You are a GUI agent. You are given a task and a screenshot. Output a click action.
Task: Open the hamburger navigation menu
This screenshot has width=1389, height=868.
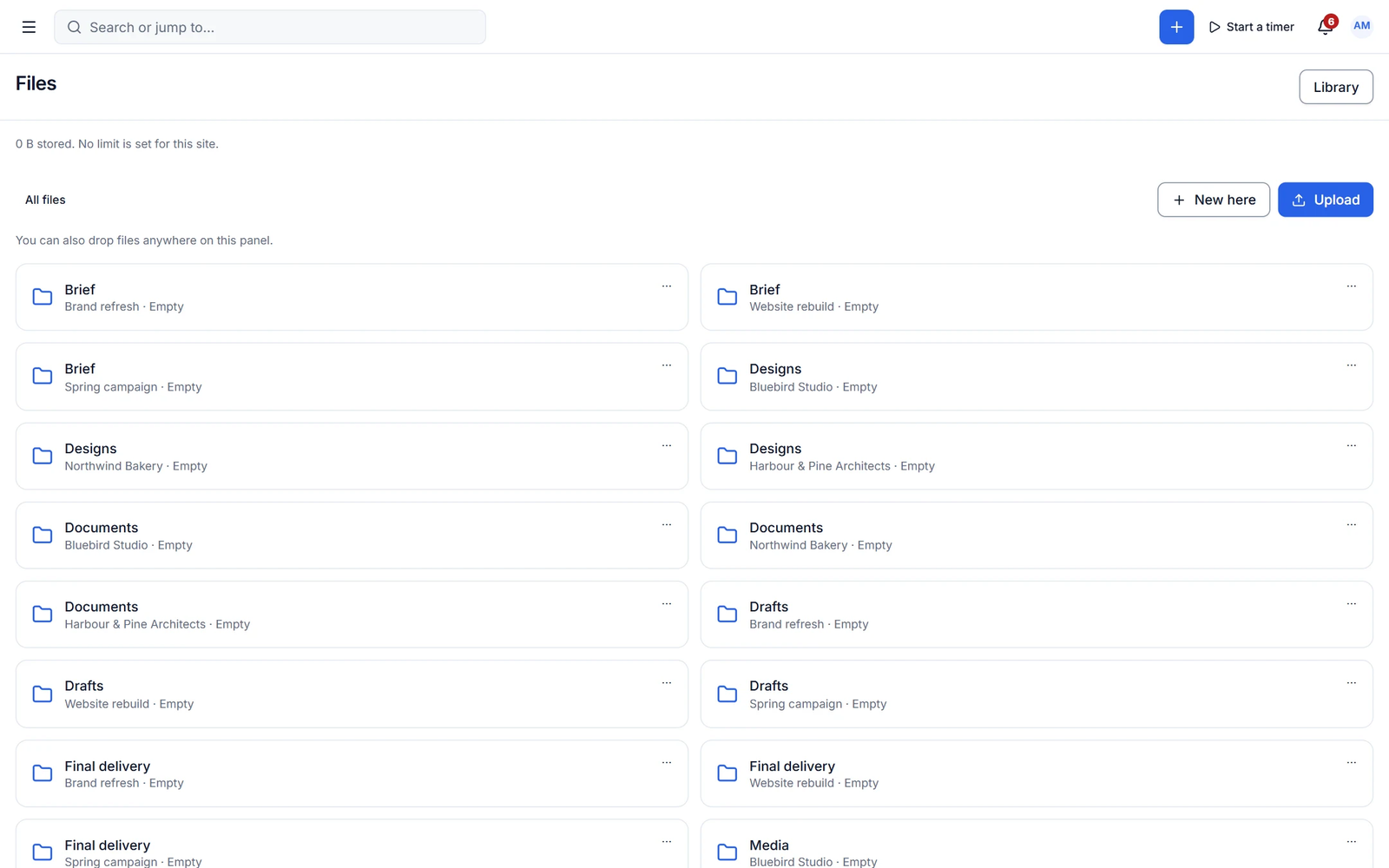pyautogui.click(x=29, y=27)
